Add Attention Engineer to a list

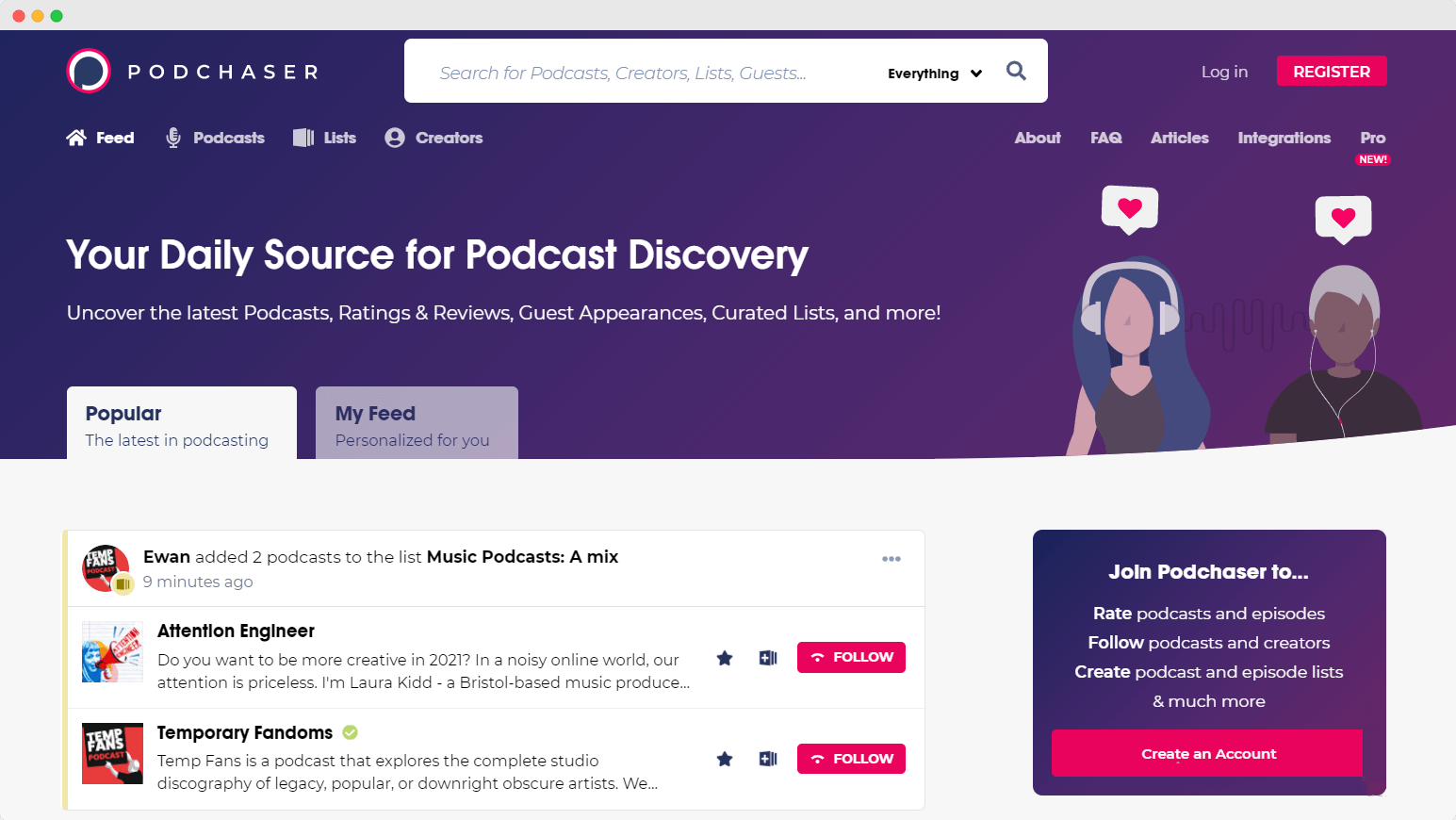coord(768,658)
